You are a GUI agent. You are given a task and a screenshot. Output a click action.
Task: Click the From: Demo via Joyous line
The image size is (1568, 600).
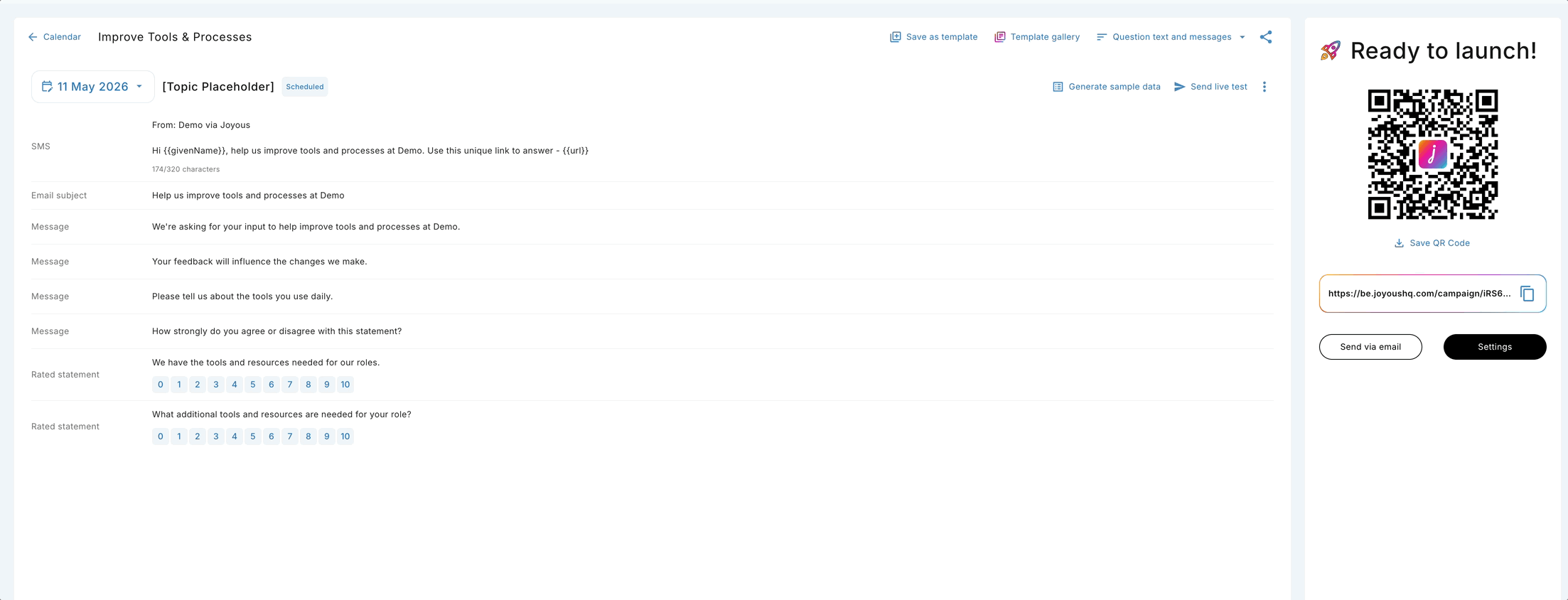201,125
